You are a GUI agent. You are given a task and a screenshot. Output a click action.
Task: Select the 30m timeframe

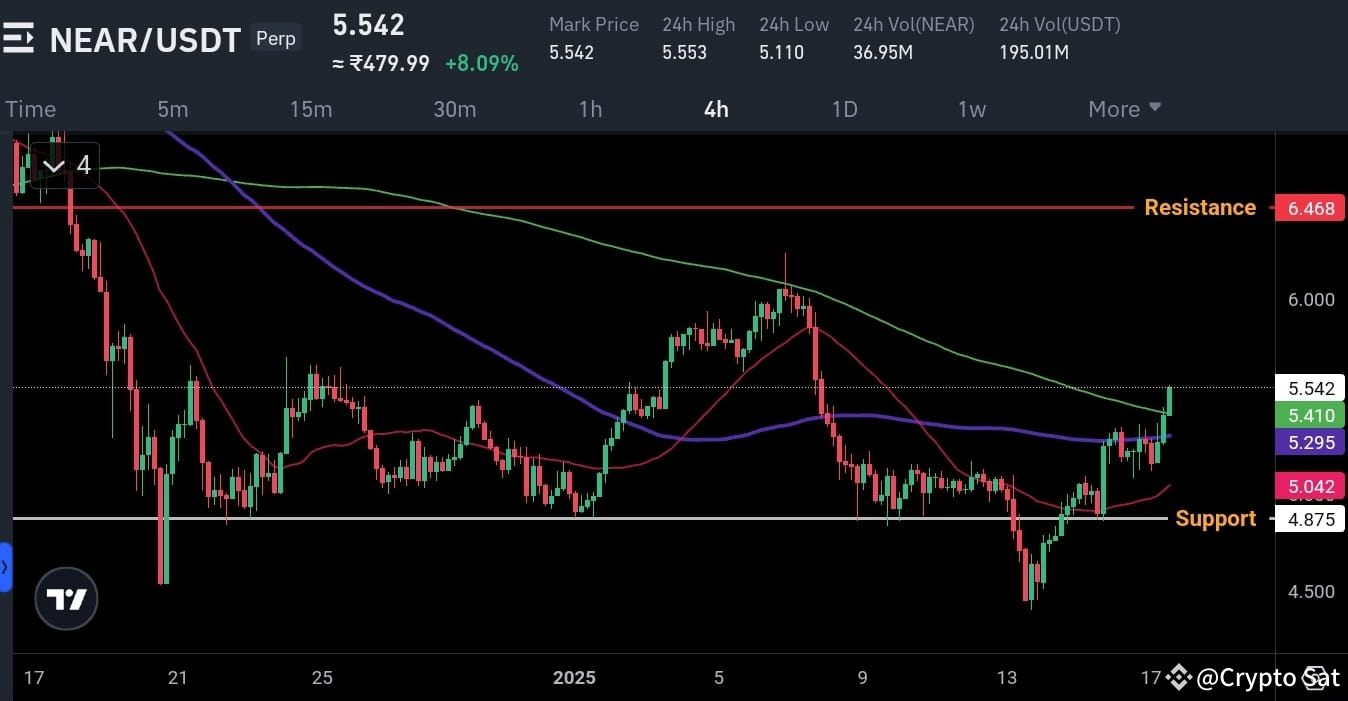[x=455, y=109]
